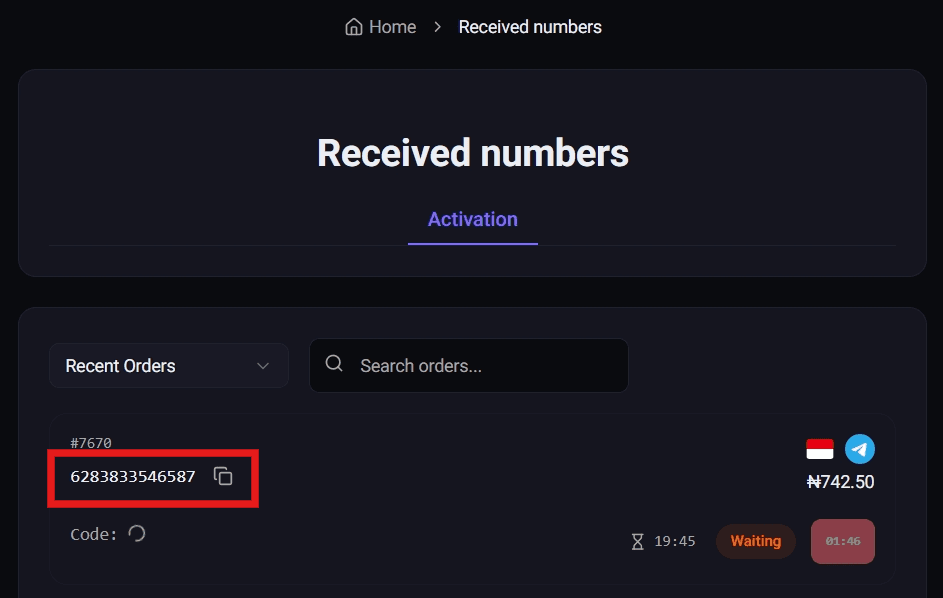Open the Recent Orders dropdown
Viewport: 943px width, 598px height.
[168, 366]
